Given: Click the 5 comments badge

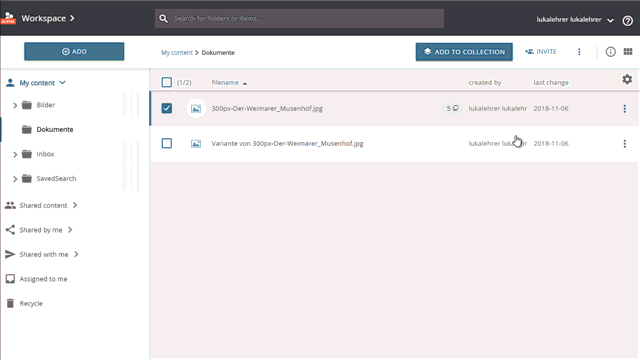Looking at the screenshot, I should [x=452, y=108].
